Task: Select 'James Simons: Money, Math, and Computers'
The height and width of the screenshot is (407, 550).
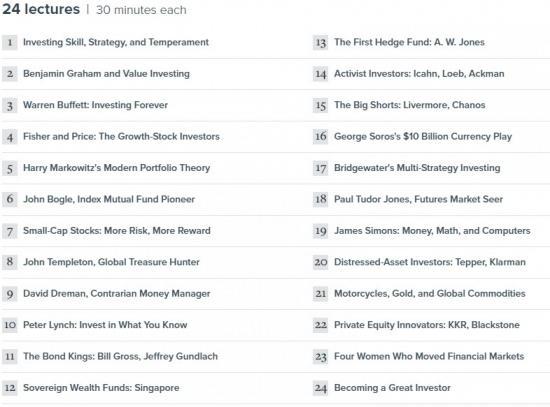Action: click(x=432, y=231)
